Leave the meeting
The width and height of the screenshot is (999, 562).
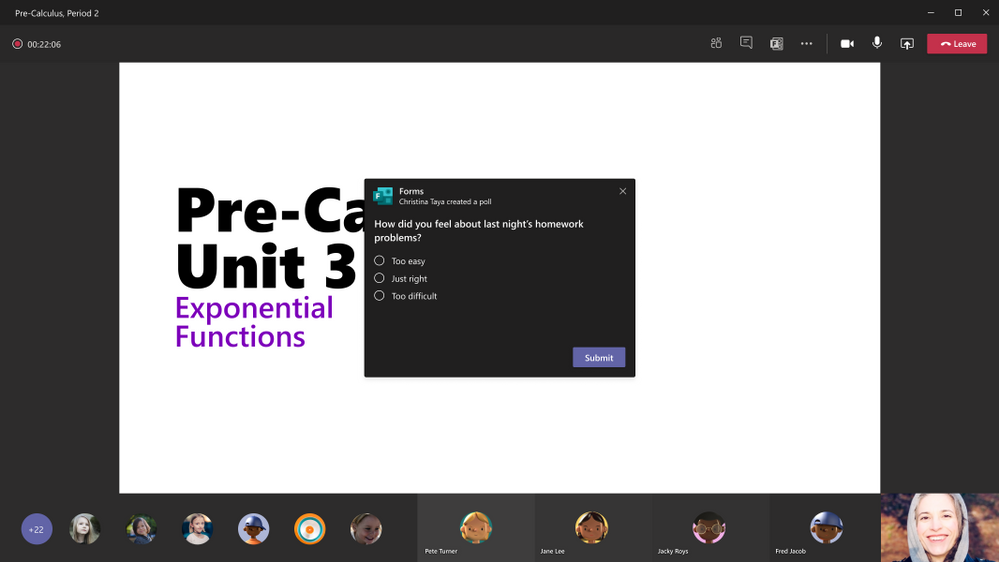[x=957, y=43]
